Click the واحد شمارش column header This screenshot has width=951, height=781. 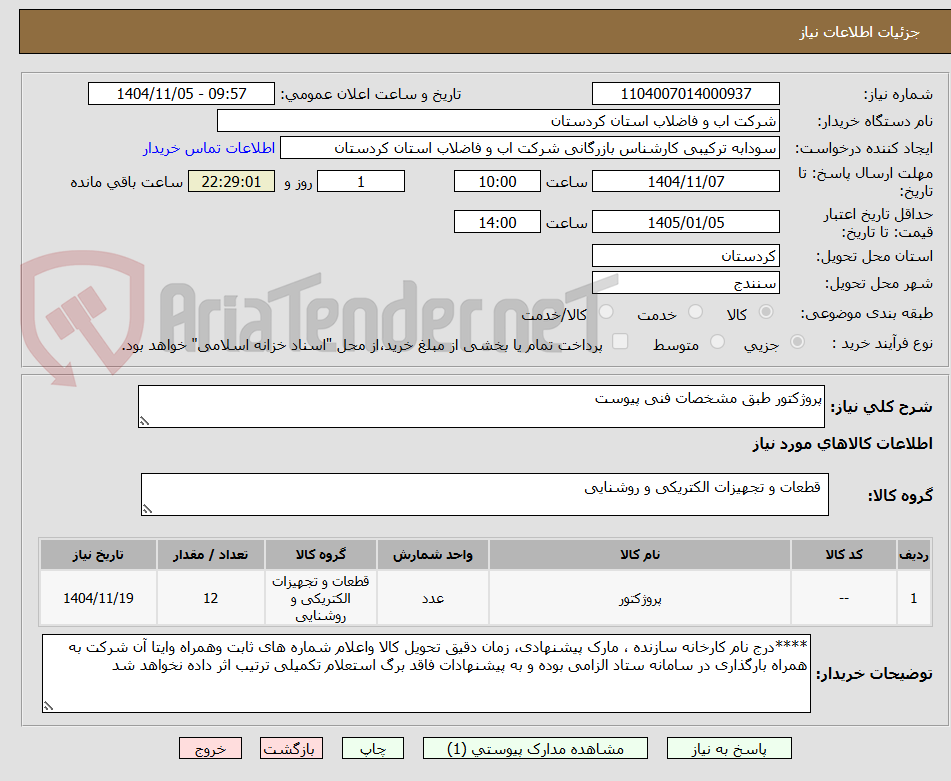click(x=432, y=554)
